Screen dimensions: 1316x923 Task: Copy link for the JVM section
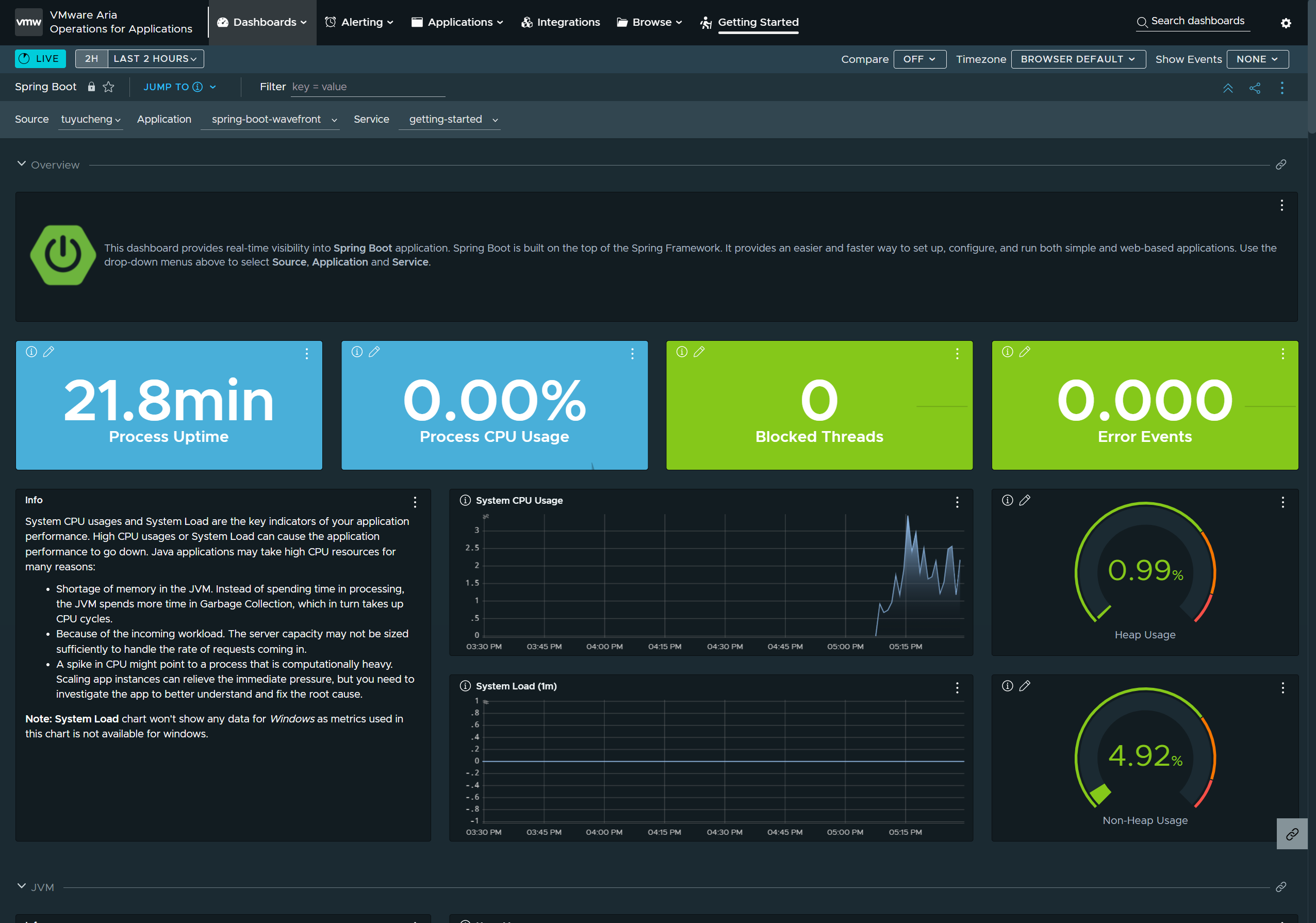coord(1281,887)
